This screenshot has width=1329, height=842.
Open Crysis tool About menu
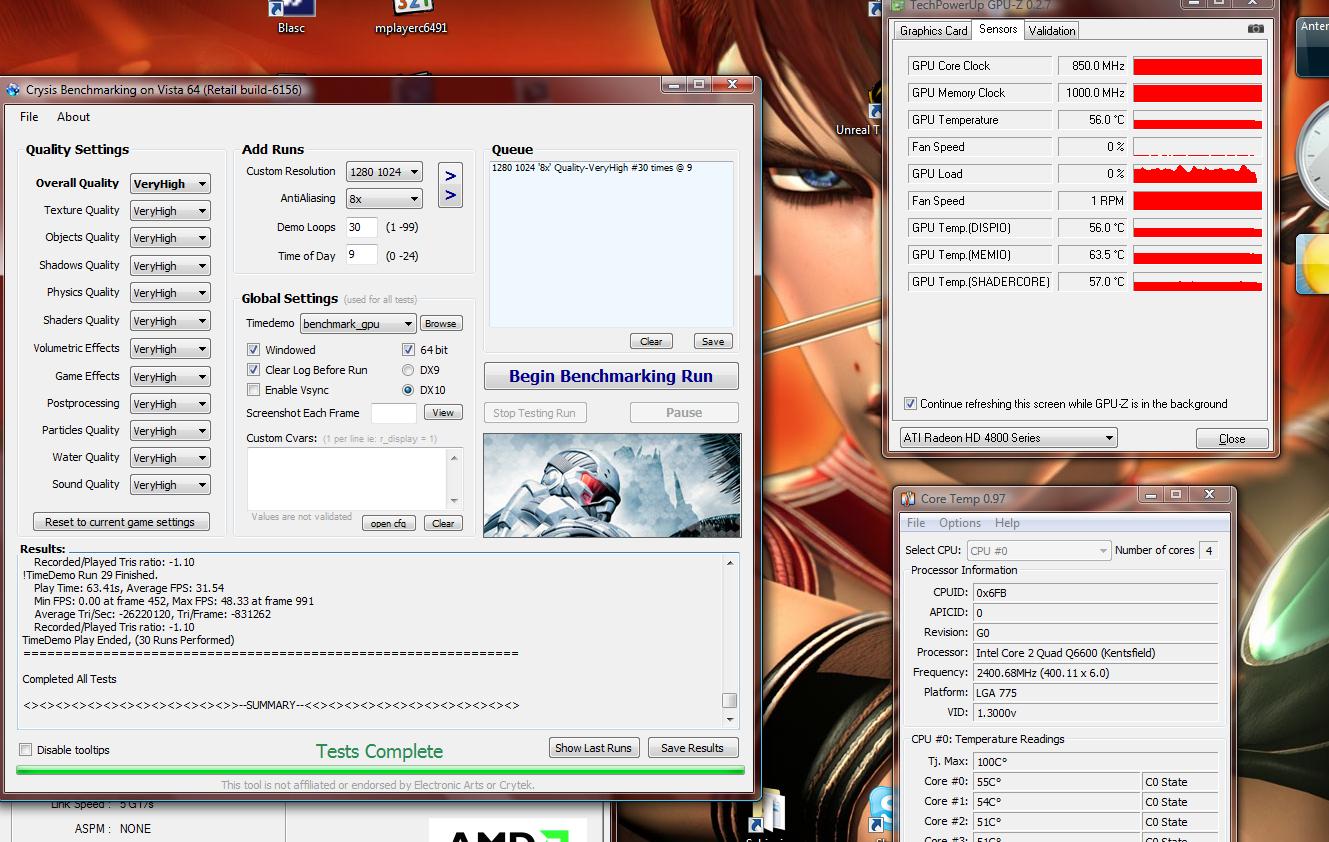click(x=73, y=117)
